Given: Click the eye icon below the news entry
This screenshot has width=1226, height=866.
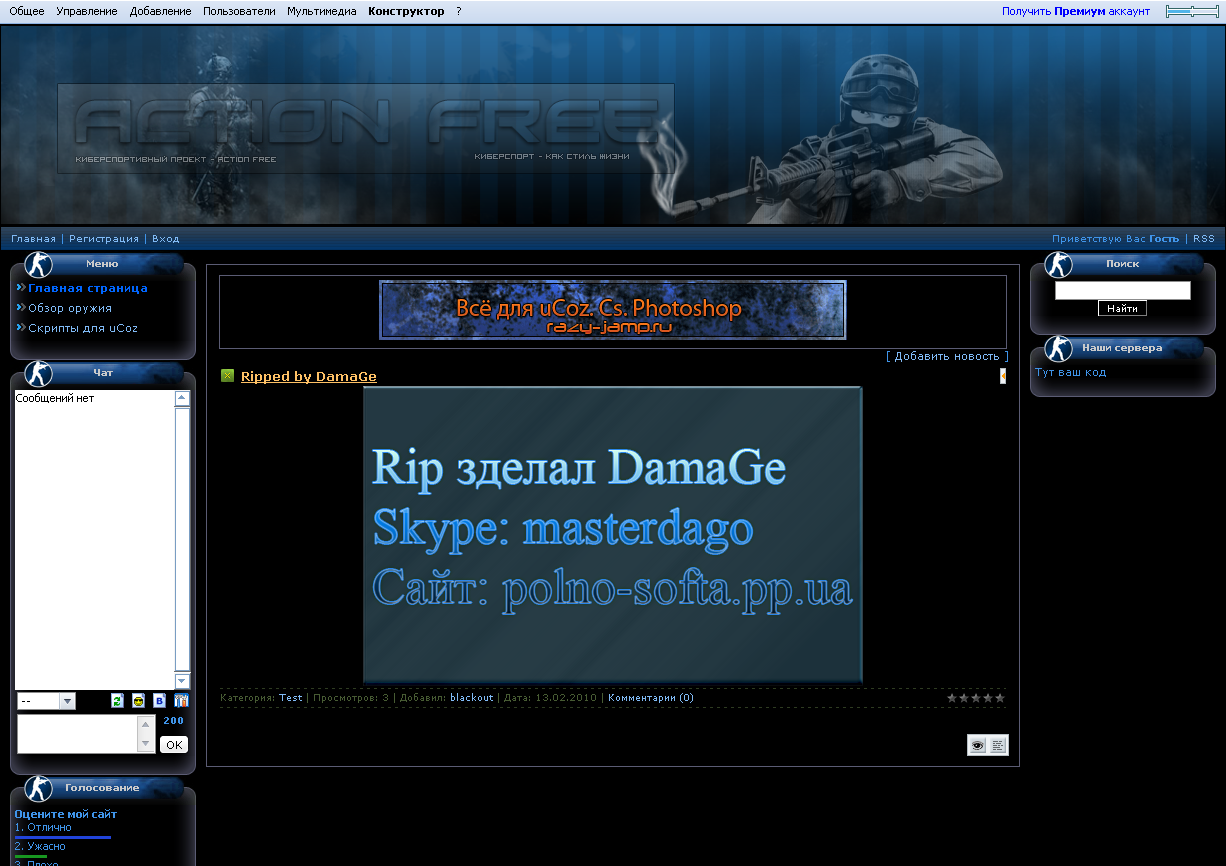Looking at the screenshot, I should pyautogui.click(x=977, y=745).
